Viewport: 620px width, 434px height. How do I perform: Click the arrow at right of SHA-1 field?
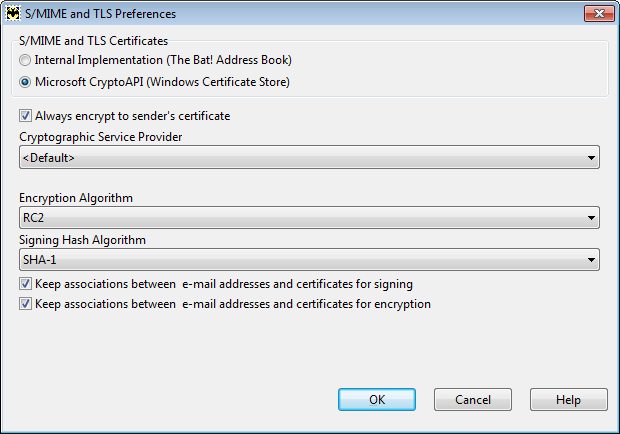(x=591, y=260)
